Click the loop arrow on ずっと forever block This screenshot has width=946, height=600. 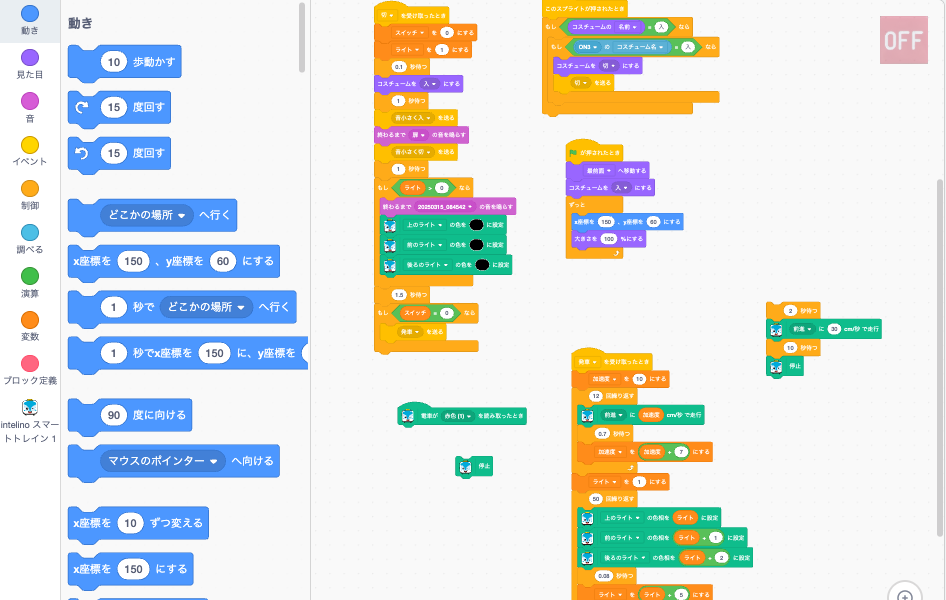(616, 254)
